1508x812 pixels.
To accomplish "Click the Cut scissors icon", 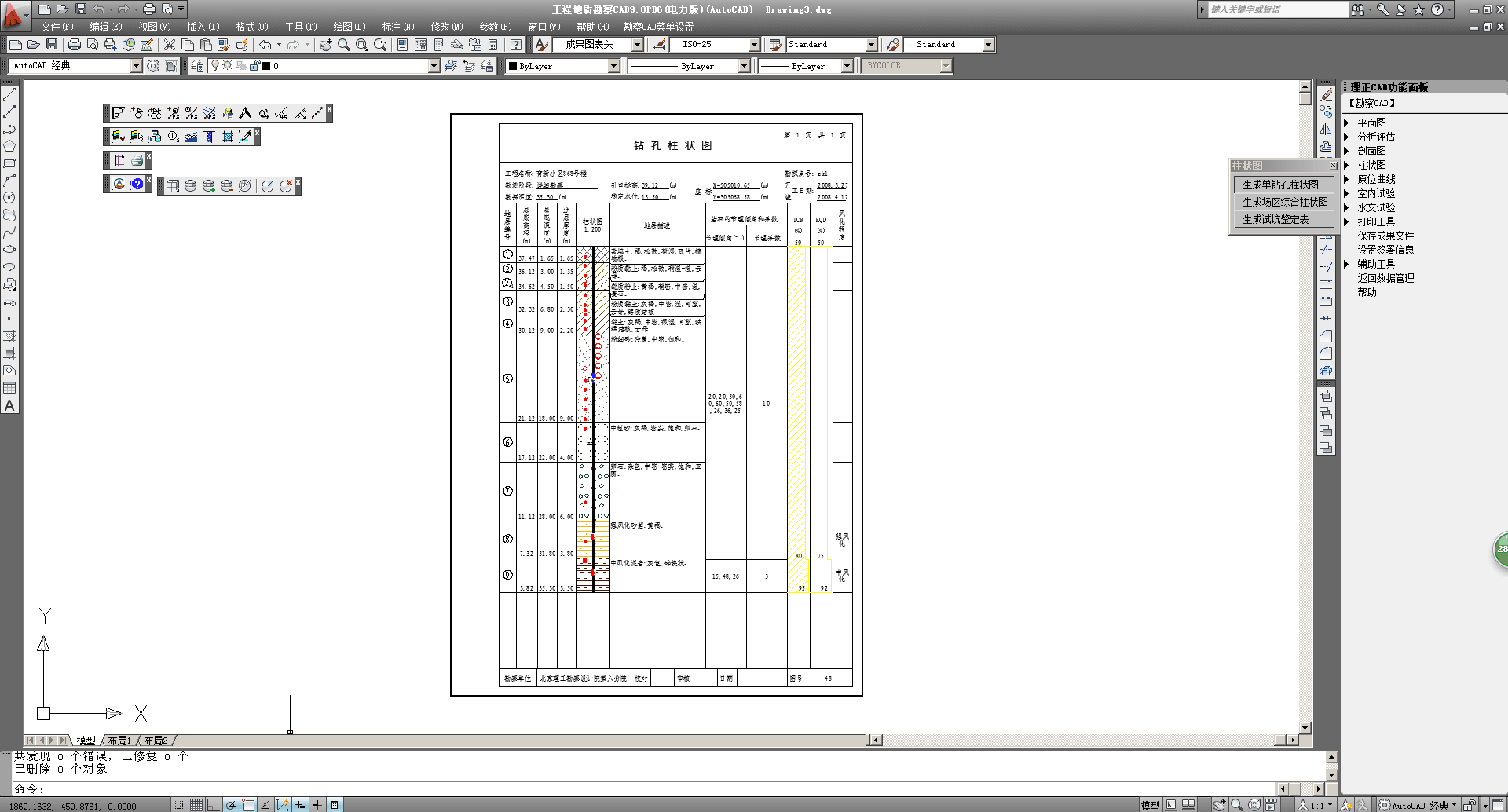I will [x=169, y=45].
